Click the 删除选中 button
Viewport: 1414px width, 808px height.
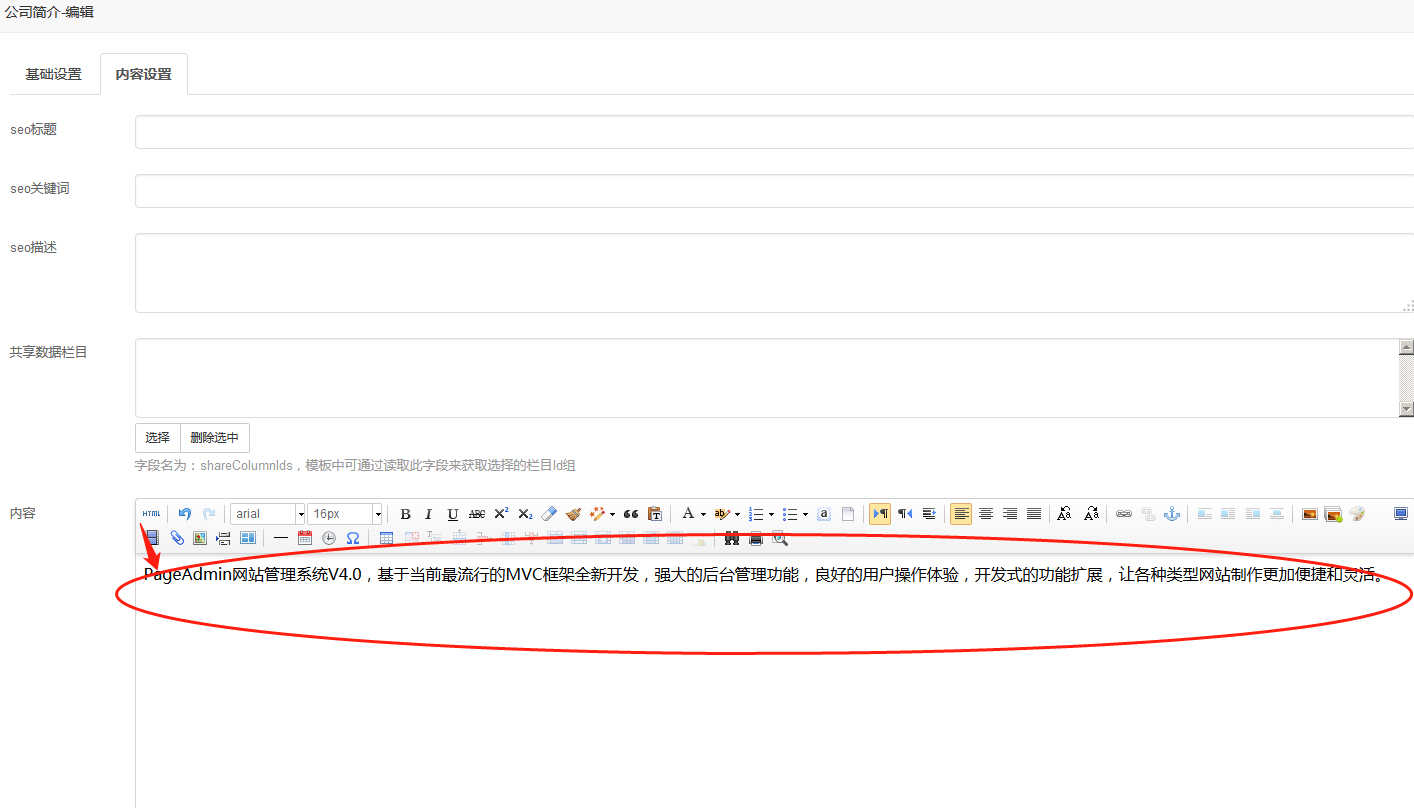[215, 438]
